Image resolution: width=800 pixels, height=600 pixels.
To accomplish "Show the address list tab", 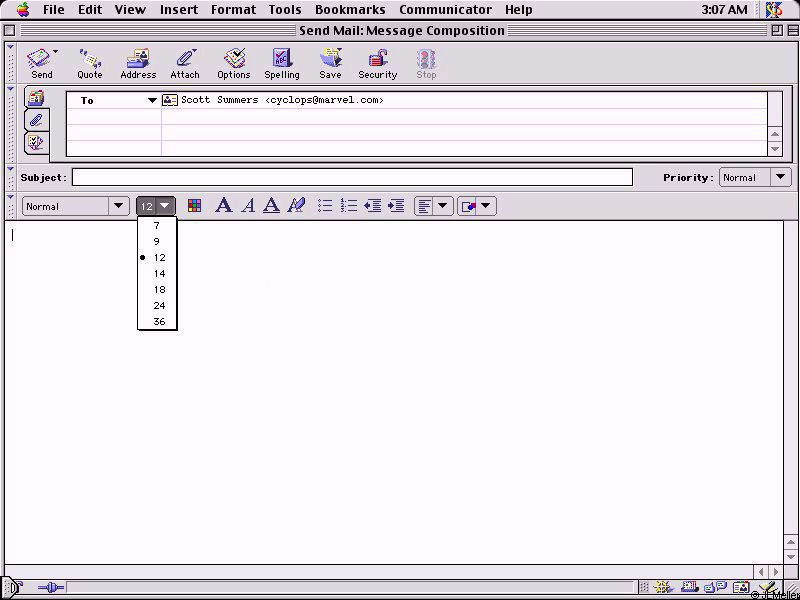I will pos(36,97).
